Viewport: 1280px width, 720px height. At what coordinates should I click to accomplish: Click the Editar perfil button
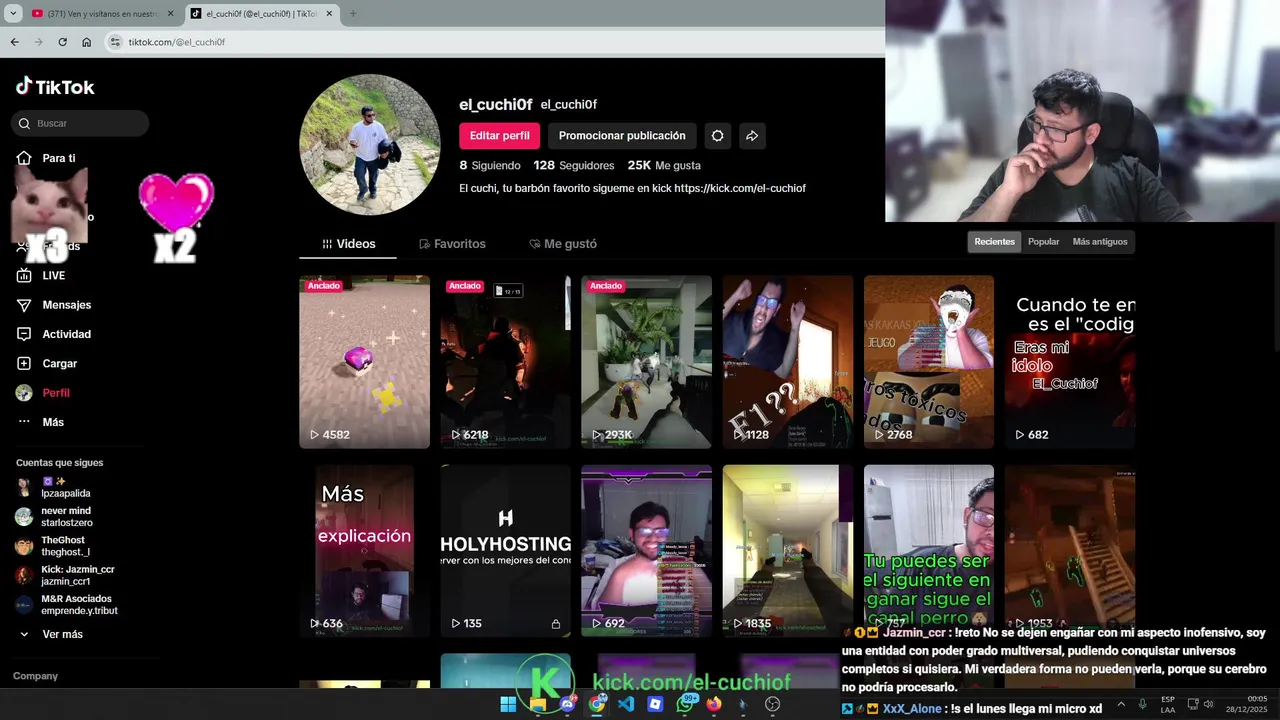tap(500, 136)
